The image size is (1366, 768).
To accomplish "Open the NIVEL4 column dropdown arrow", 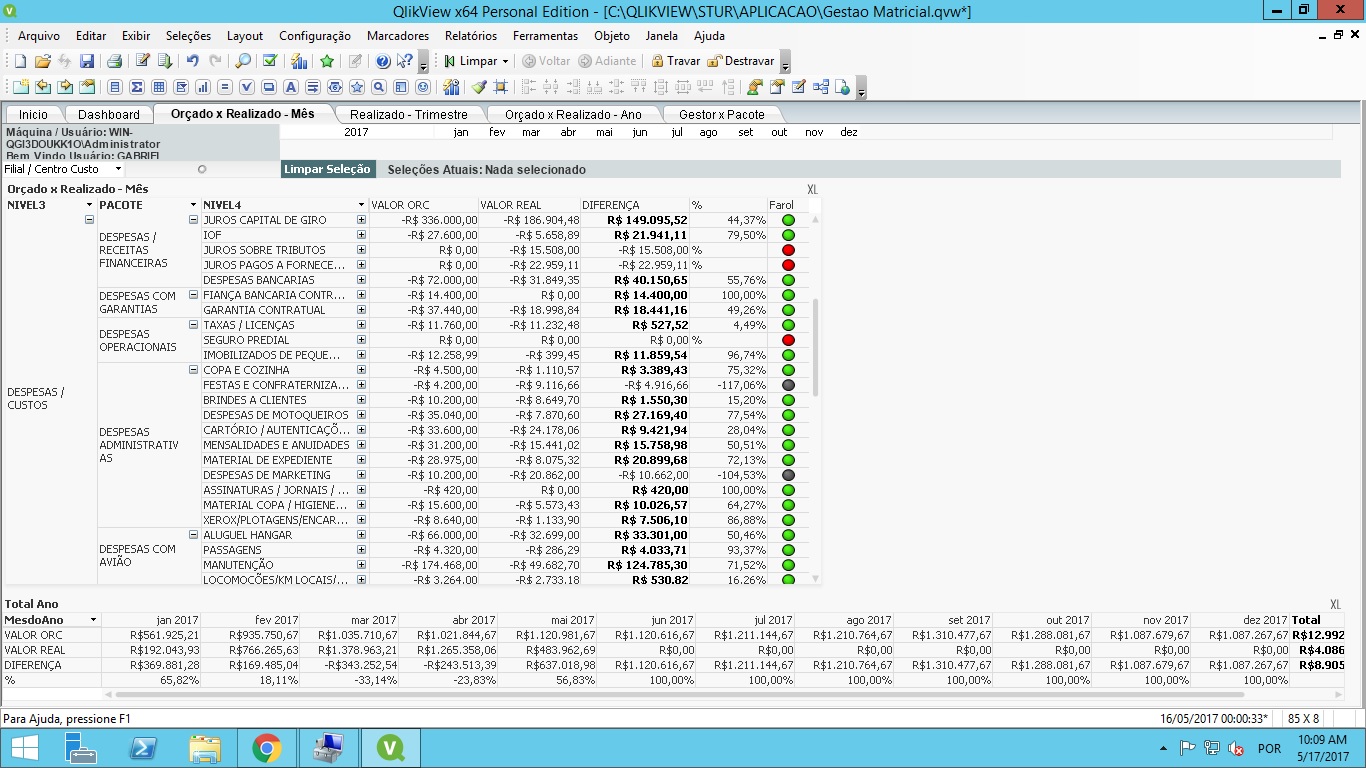I will [361, 205].
